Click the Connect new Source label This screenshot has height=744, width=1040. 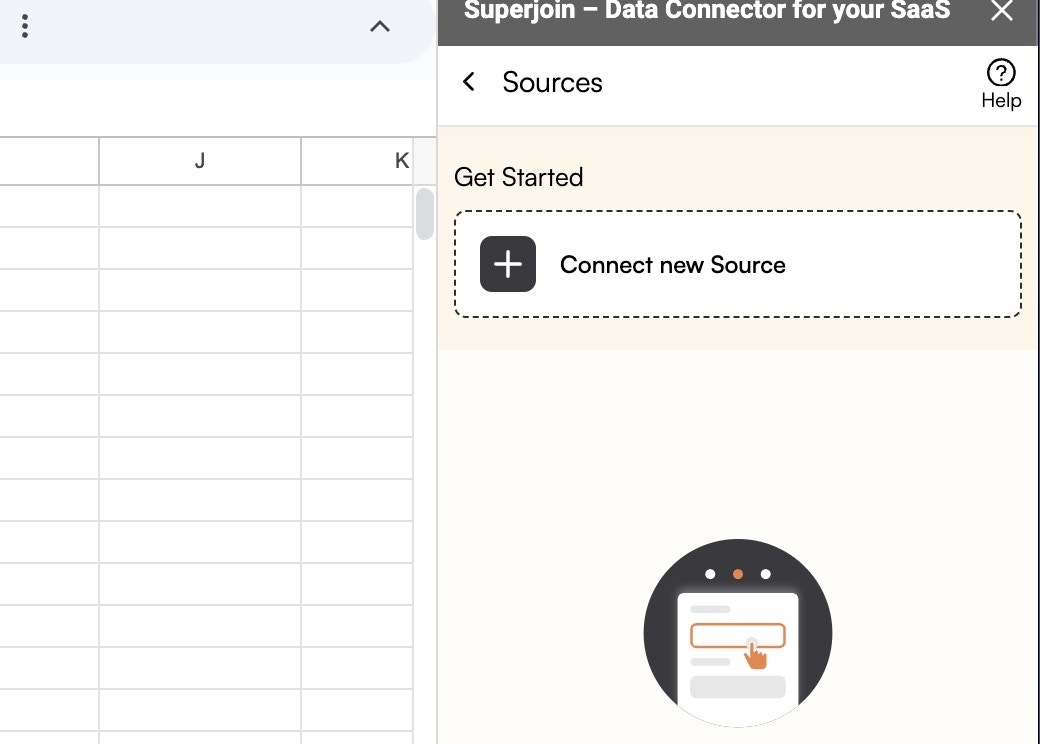click(x=673, y=265)
